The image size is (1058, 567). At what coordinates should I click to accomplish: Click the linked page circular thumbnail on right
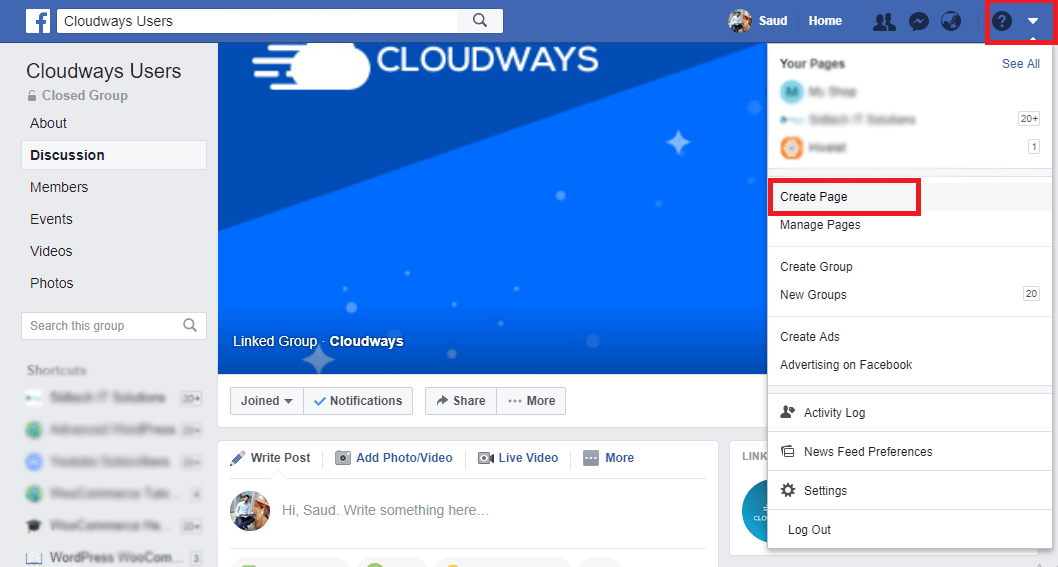tap(755, 511)
